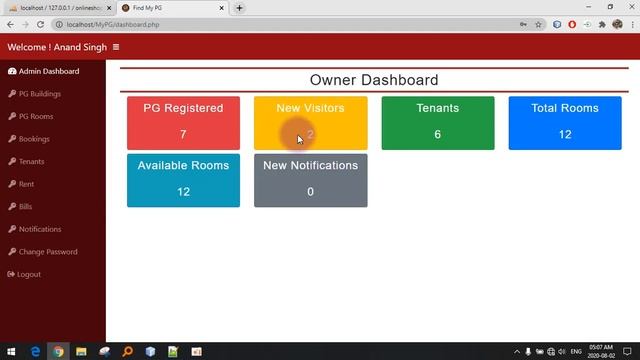Screen dimensions: 640x360
Task: Open the New Notifications grey card
Action: (311, 180)
